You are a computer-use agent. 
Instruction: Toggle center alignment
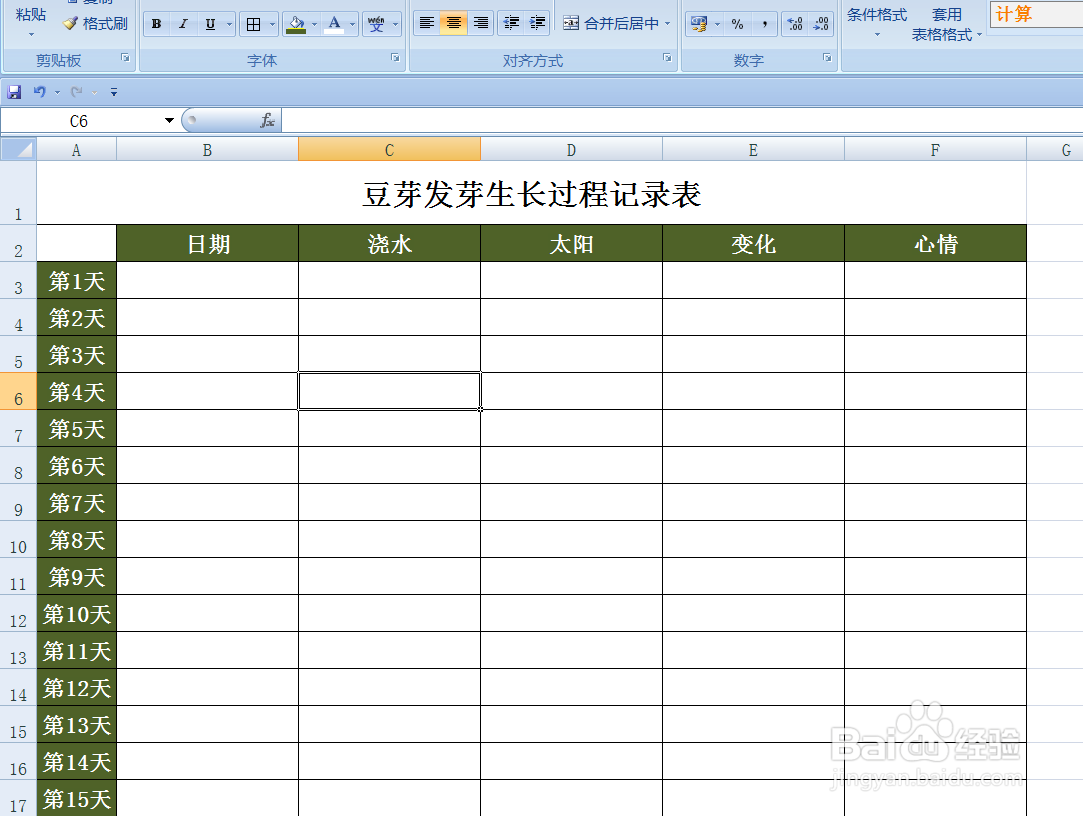[x=453, y=23]
